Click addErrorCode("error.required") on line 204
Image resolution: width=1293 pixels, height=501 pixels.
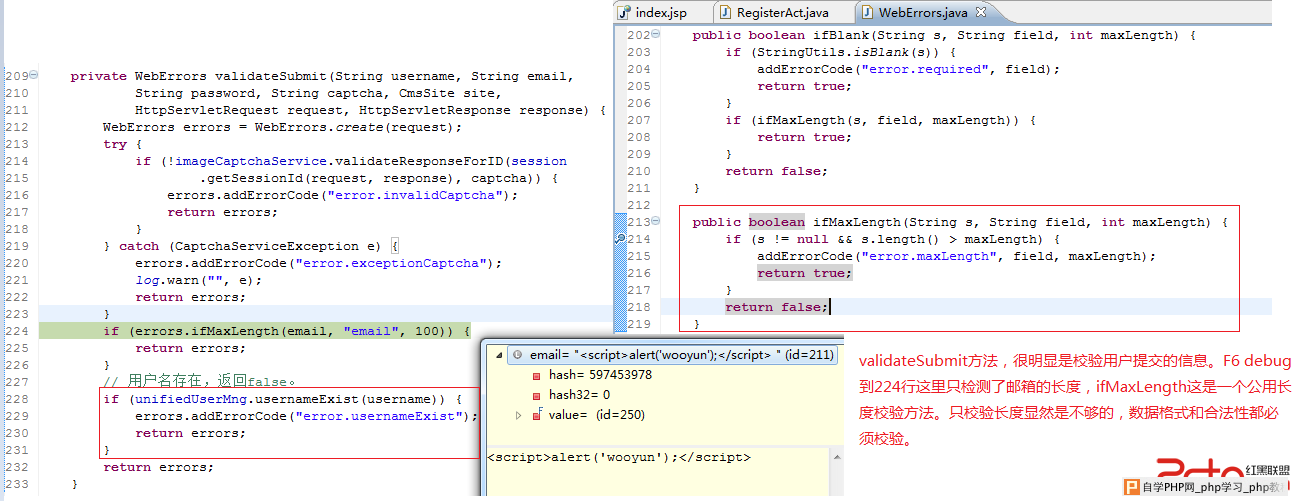coord(908,69)
